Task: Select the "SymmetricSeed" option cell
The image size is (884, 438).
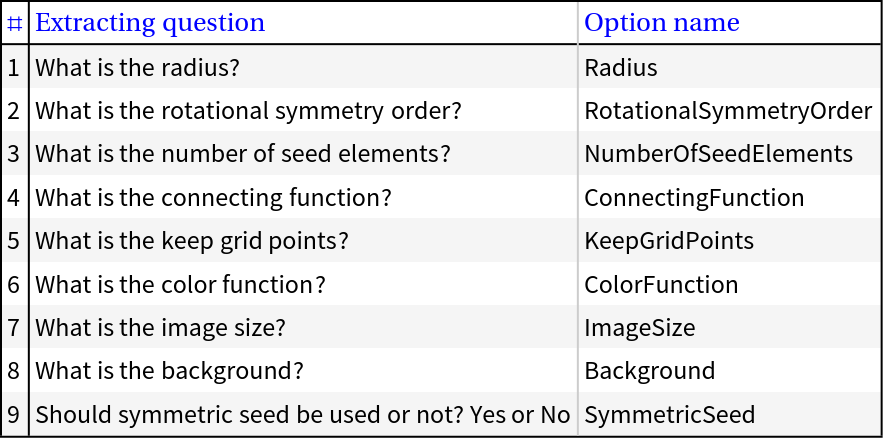Action: click(670, 415)
